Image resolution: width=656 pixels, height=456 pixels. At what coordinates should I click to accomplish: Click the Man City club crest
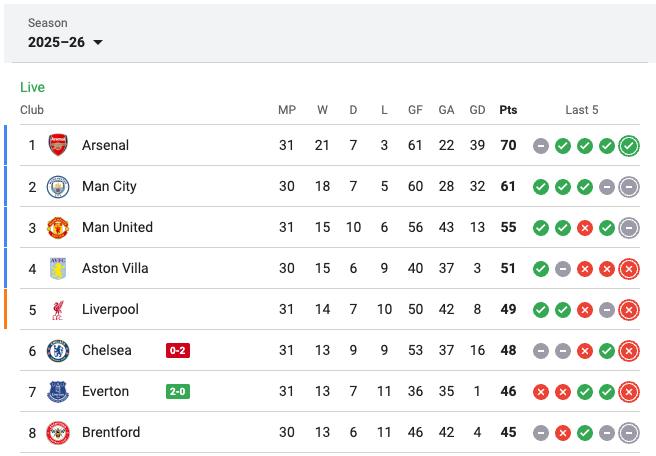tap(58, 186)
